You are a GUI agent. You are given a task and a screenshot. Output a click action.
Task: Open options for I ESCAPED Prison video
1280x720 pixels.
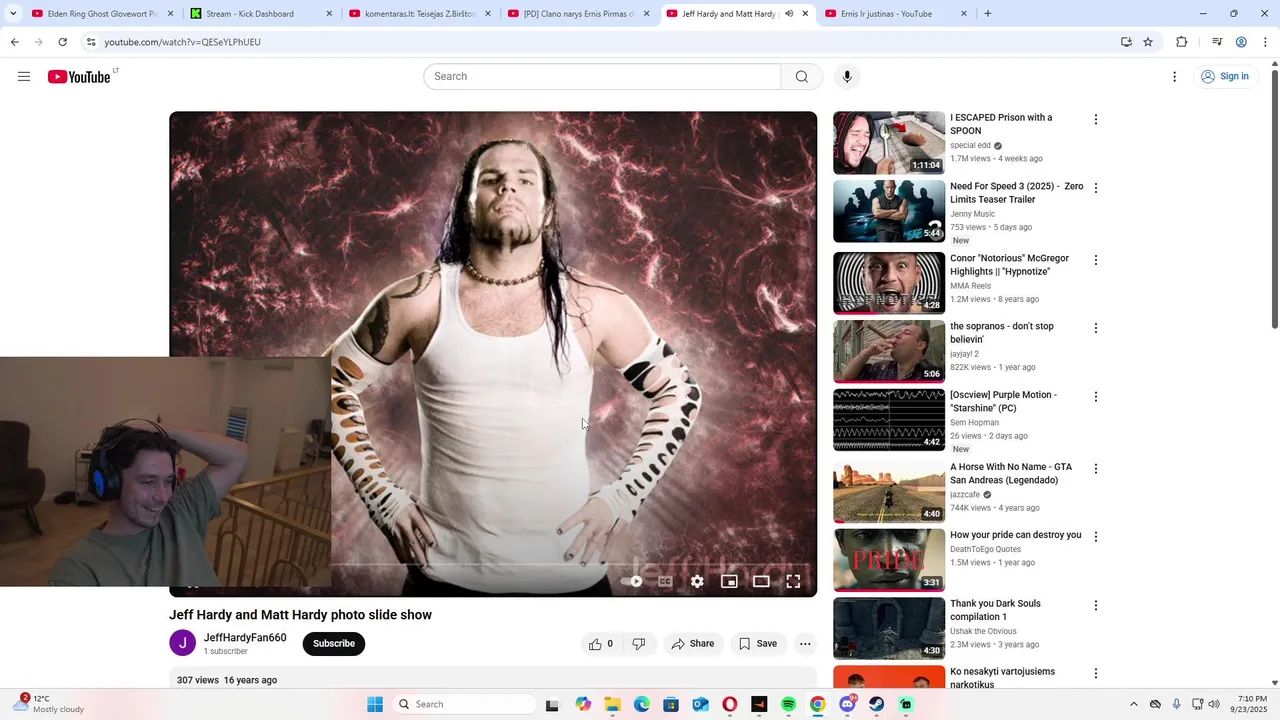pos(1096,119)
